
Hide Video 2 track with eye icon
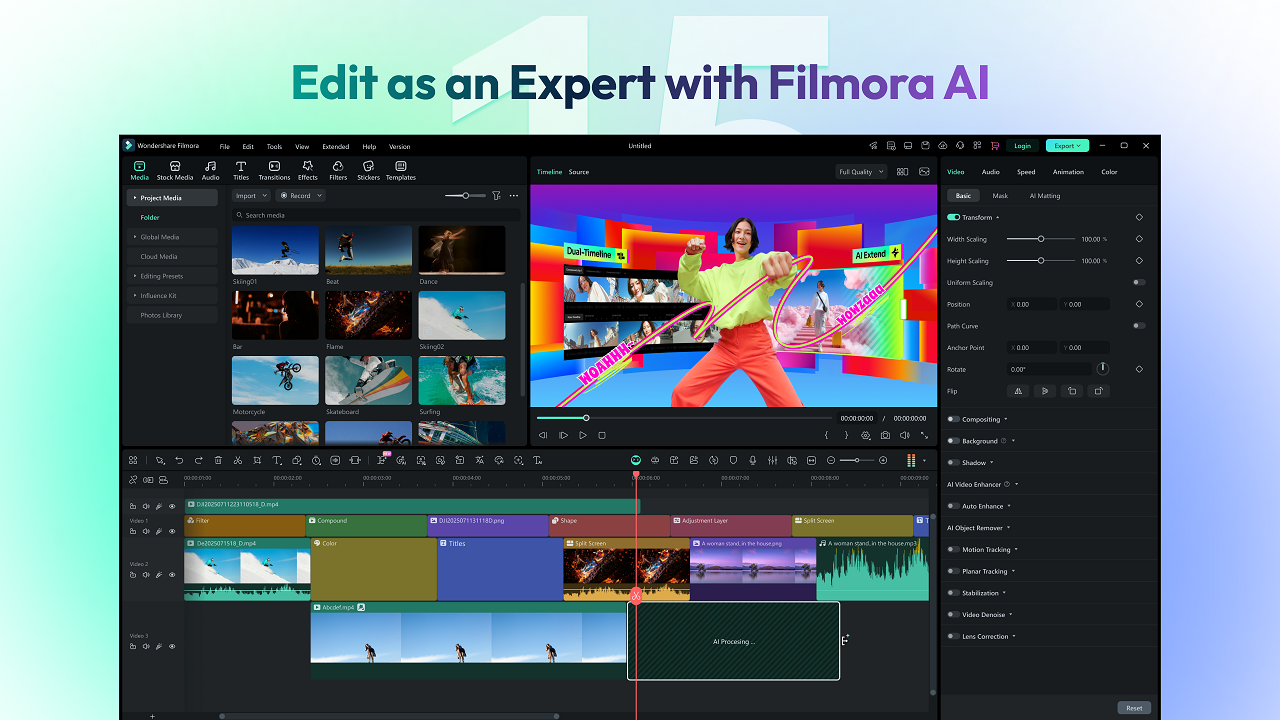(172, 575)
